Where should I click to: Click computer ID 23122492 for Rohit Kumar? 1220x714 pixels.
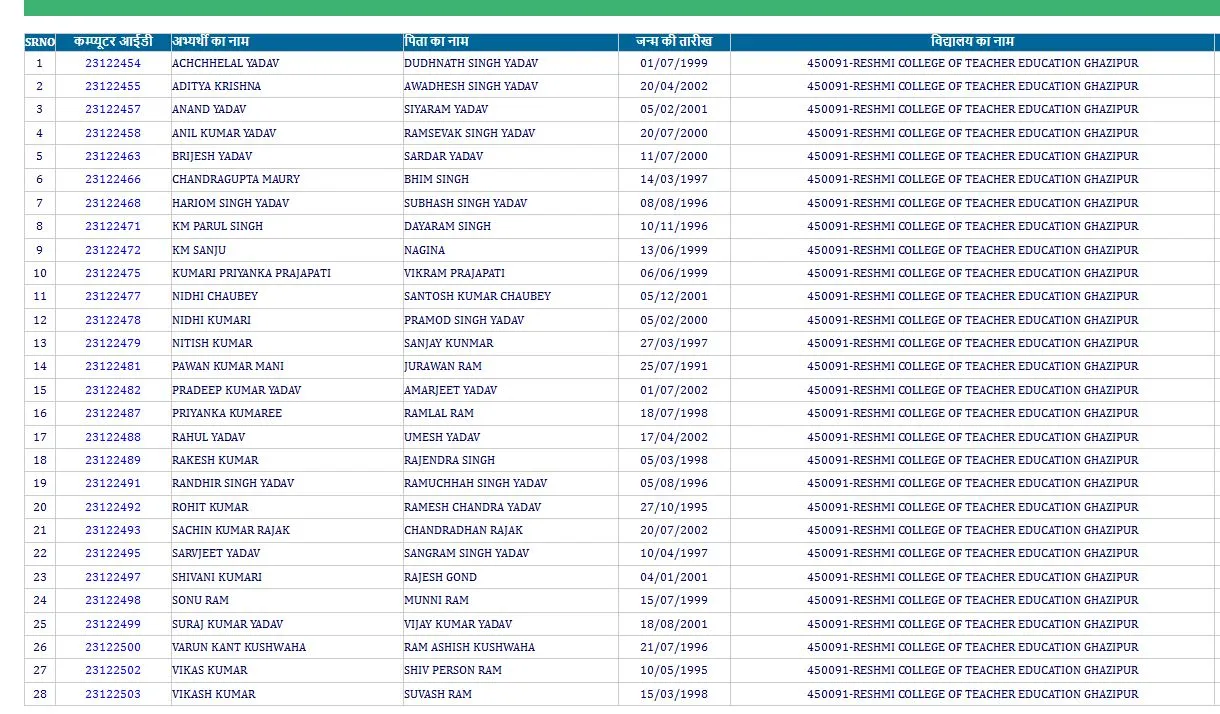pyautogui.click(x=113, y=507)
